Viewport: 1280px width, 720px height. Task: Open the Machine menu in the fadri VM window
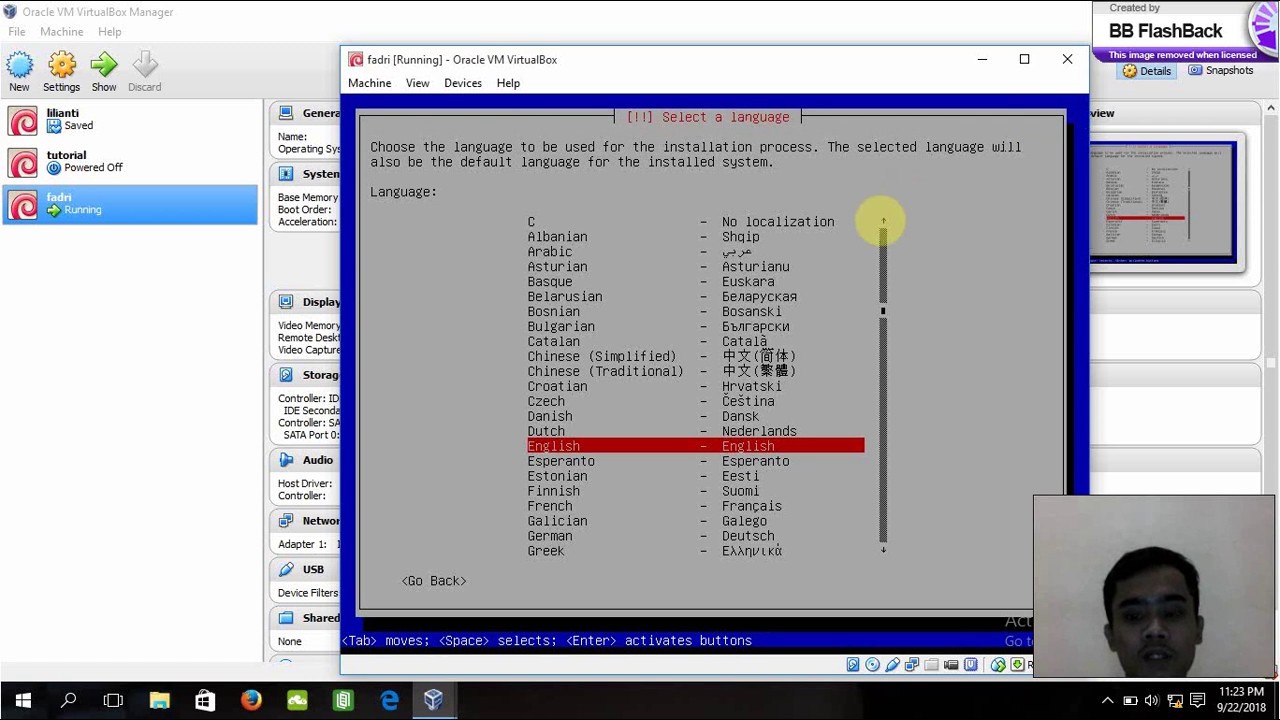click(x=370, y=83)
